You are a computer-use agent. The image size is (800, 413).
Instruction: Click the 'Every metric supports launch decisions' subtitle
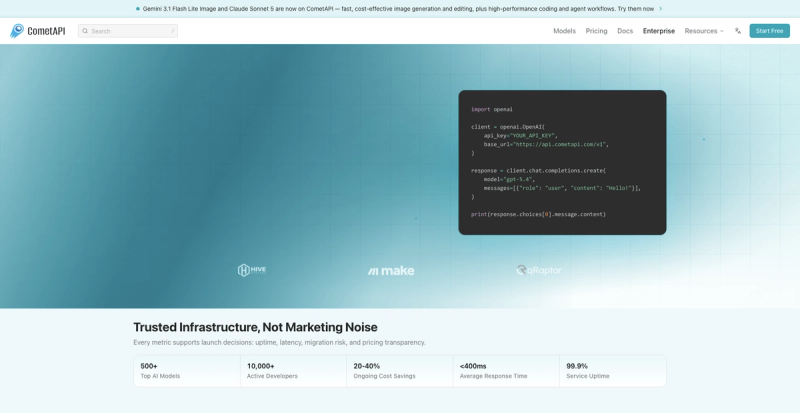pyautogui.click(x=280, y=343)
